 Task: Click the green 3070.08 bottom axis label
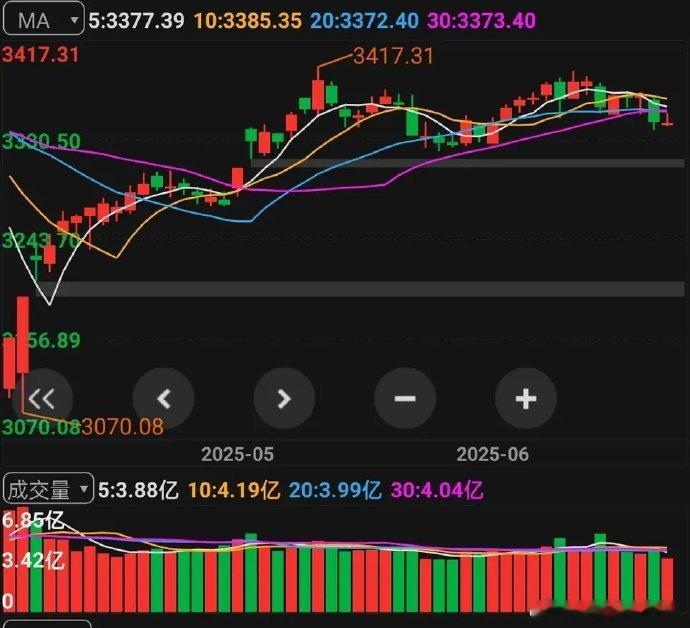tap(42, 427)
